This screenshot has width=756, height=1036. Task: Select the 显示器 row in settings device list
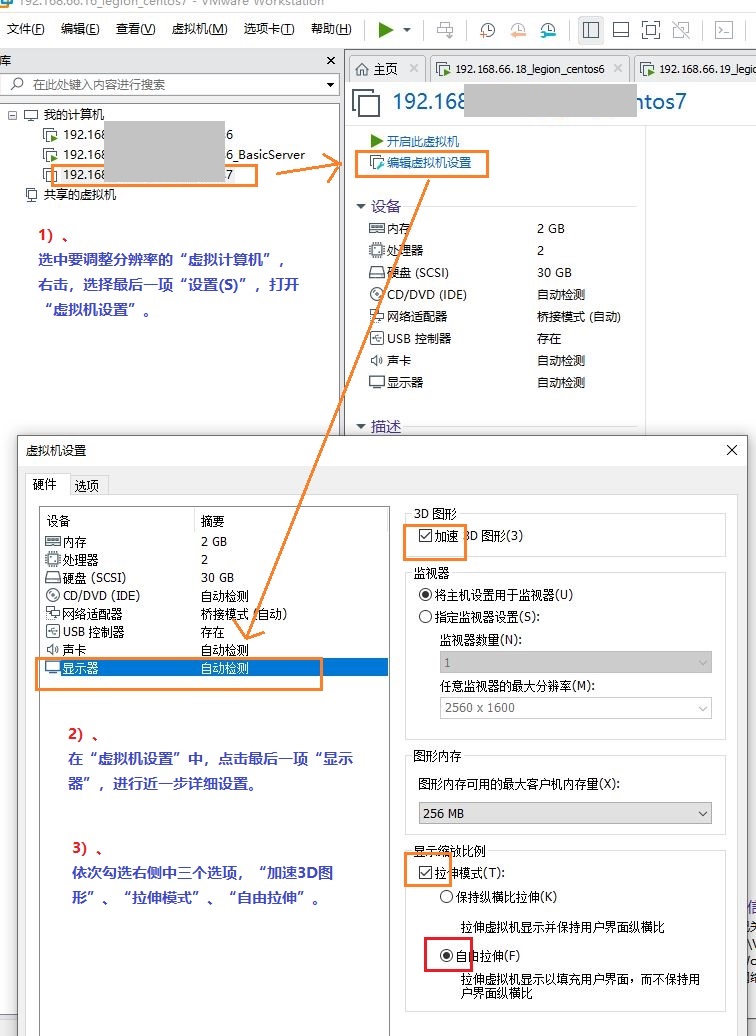click(x=214, y=668)
